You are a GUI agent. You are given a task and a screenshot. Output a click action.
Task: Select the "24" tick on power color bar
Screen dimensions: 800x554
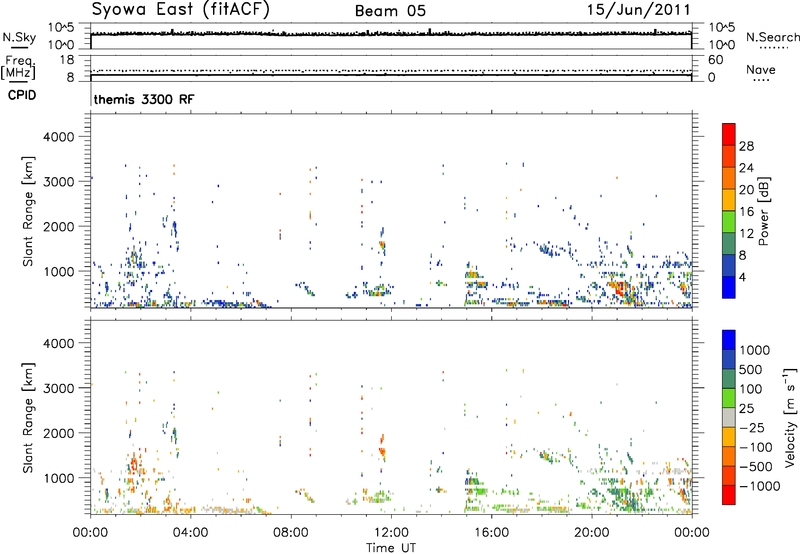point(746,168)
